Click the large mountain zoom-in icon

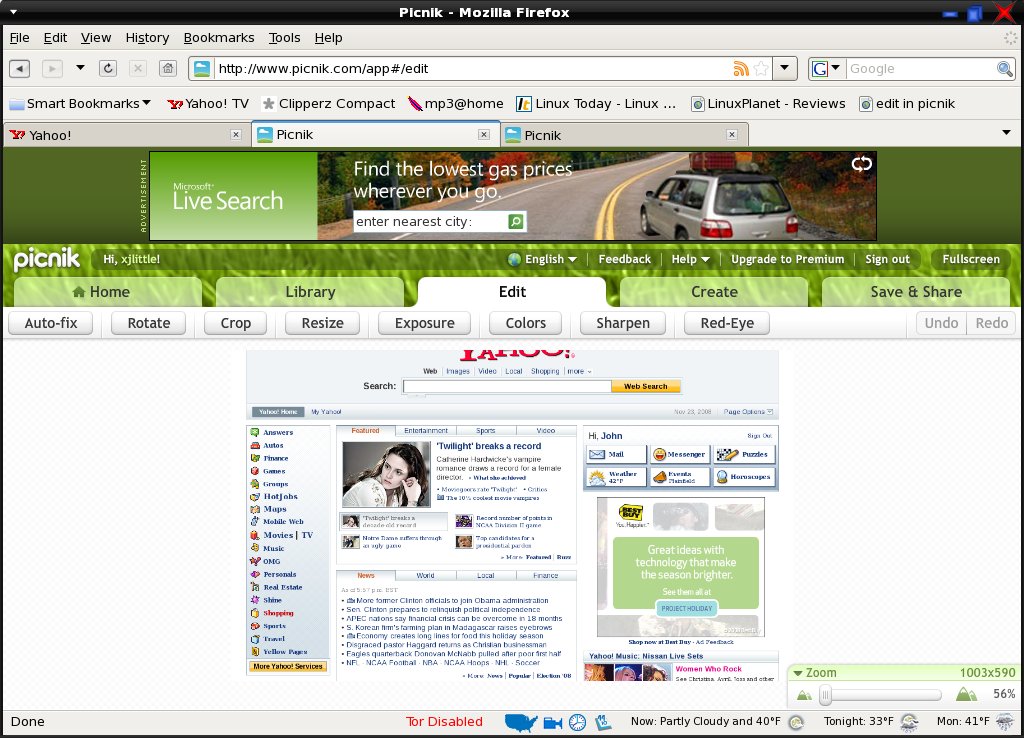coord(966,694)
